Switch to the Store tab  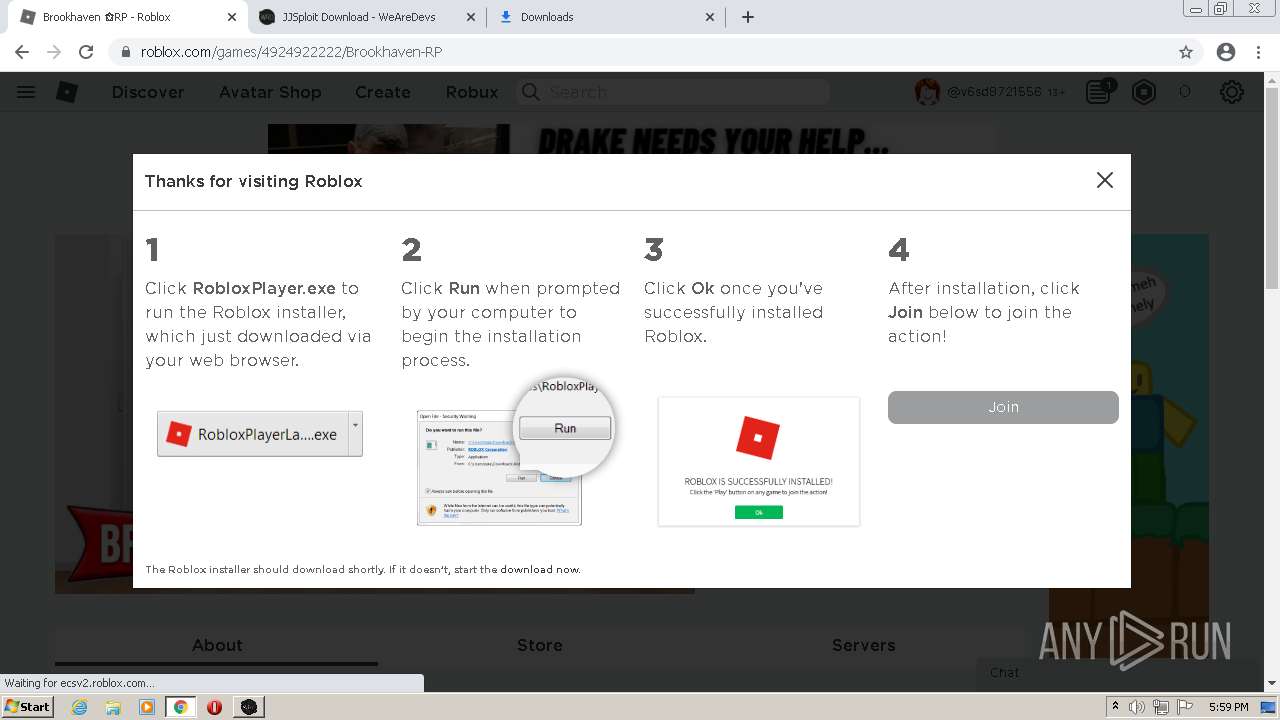(540, 646)
